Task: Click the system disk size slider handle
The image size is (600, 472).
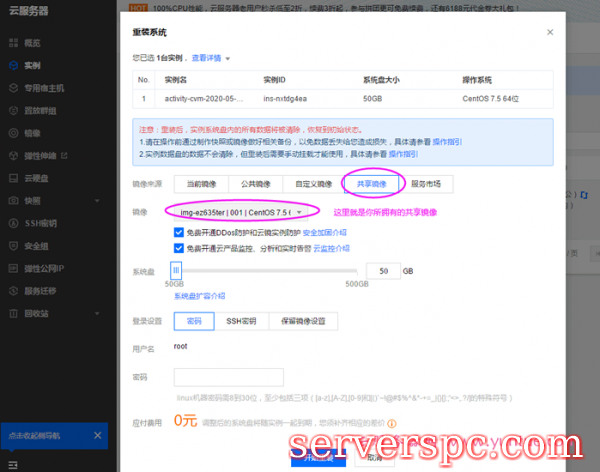Action: [176, 270]
